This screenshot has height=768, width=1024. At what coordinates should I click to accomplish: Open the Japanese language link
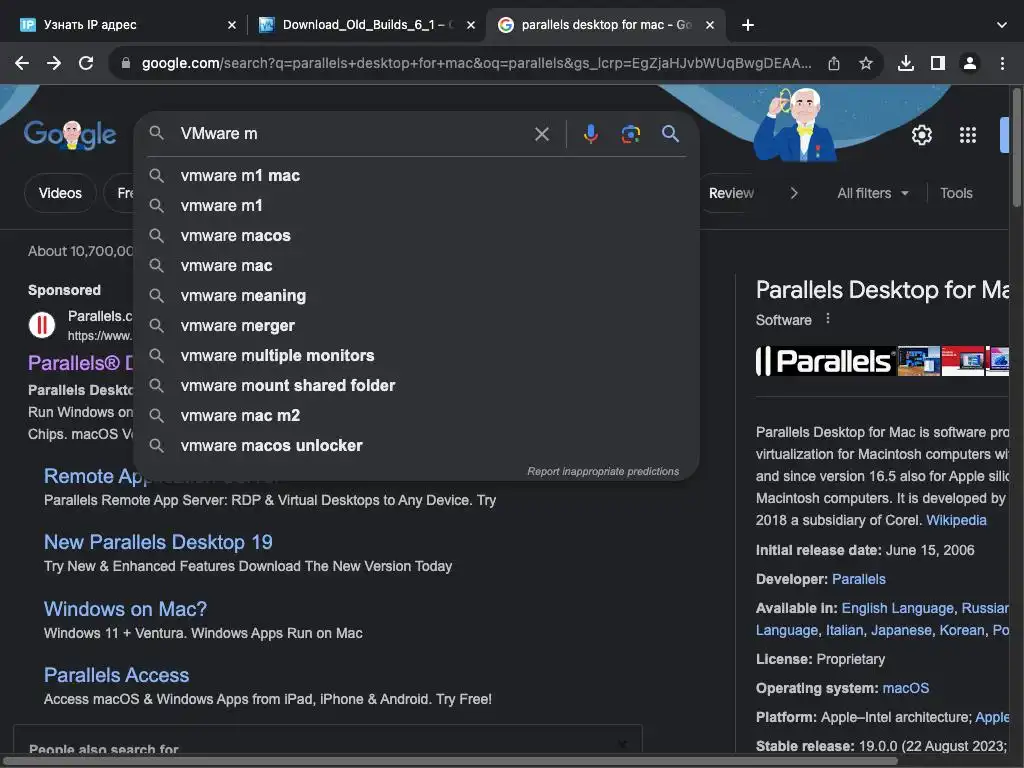[x=901, y=631]
